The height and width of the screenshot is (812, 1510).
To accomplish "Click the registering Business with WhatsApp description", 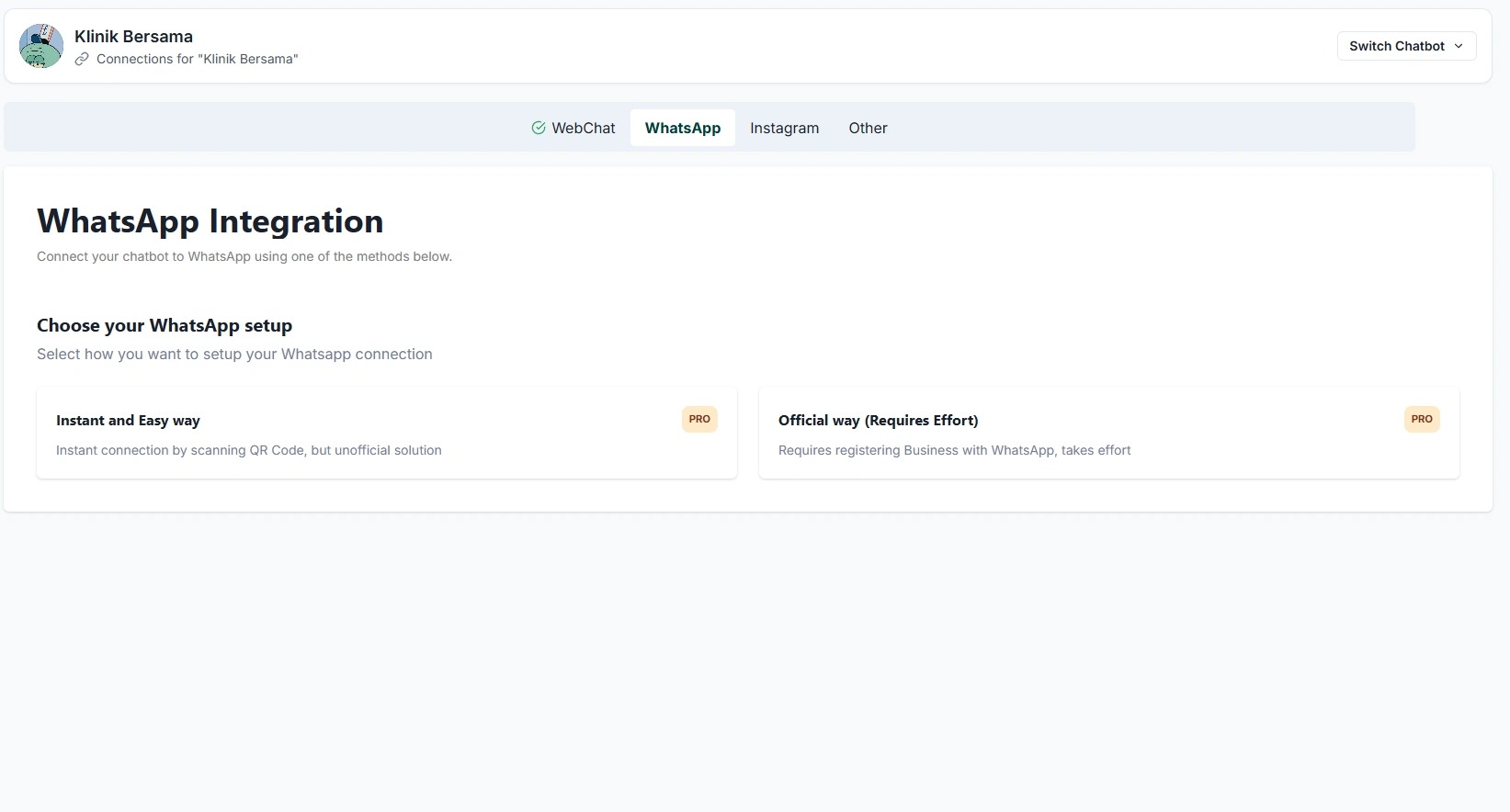I will [954, 450].
